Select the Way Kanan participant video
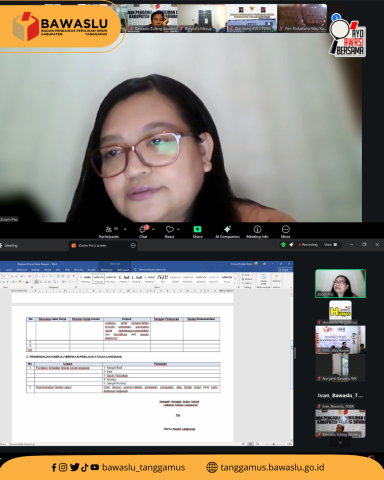This screenshot has height=480, width=384. pyautogui.click(x=340, y=339)
